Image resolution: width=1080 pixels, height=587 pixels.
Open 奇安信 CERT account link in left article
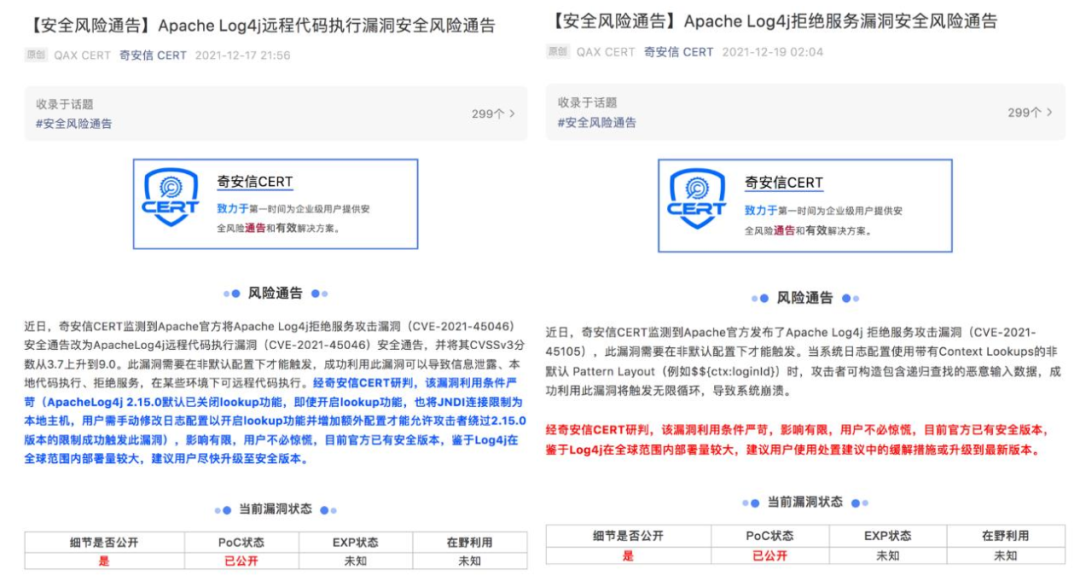152,55
